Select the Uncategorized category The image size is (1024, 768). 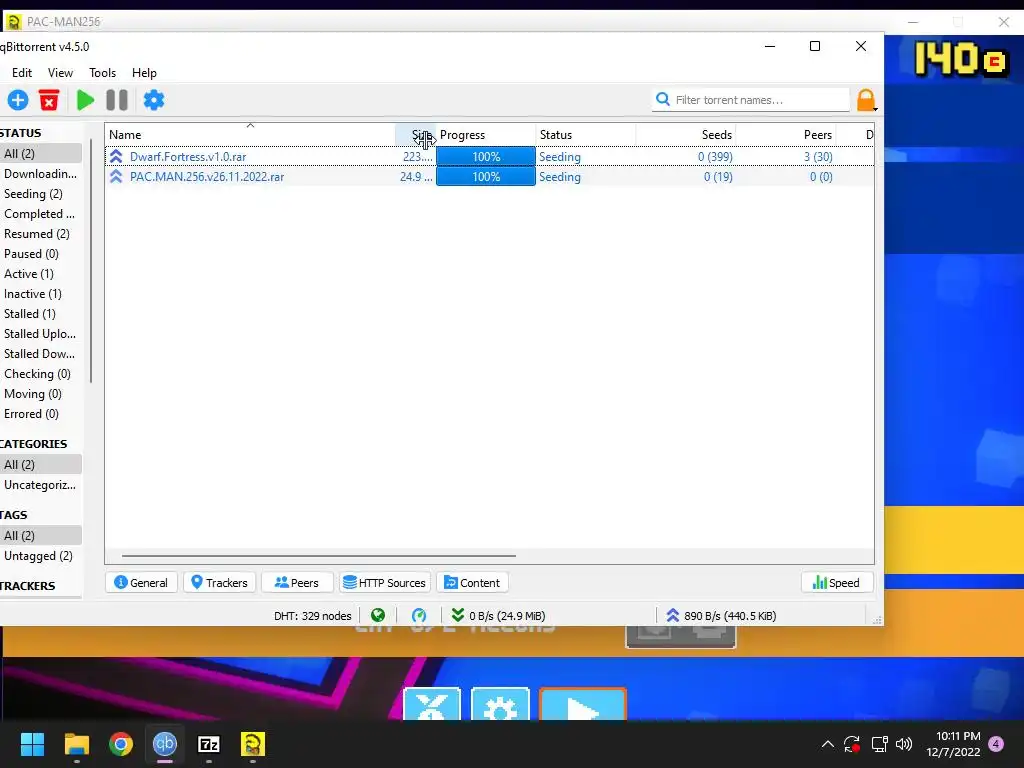[40, 485]
